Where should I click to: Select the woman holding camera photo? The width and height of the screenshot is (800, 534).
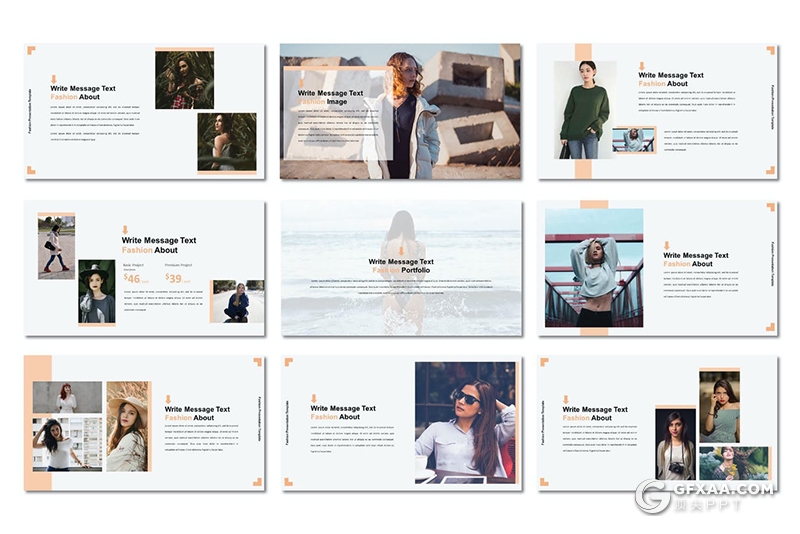coord(675,444)
